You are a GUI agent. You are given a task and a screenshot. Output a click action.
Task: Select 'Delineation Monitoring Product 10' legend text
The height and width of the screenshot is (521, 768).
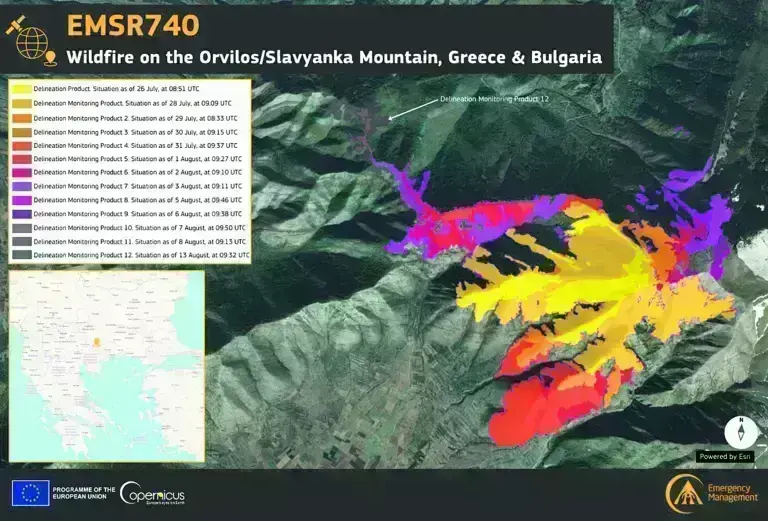(83, 228)
